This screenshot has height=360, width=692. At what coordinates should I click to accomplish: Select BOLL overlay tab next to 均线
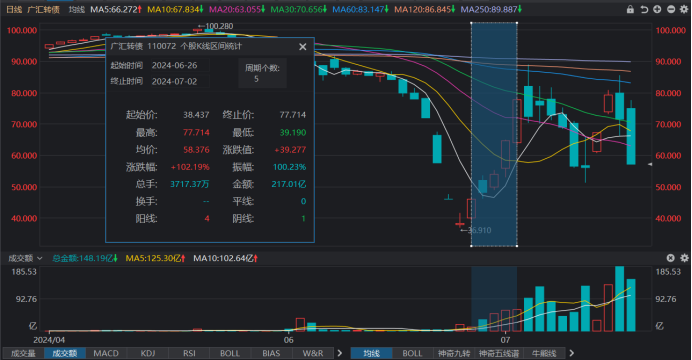click(x=412, y=353)
